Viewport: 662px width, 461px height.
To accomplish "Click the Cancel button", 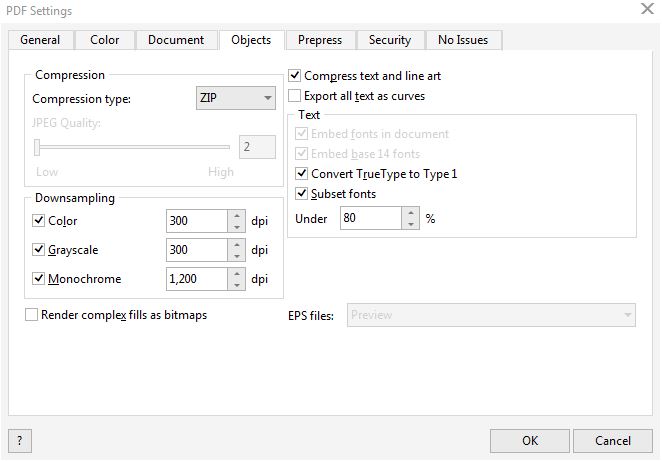I will click(612, 440).
